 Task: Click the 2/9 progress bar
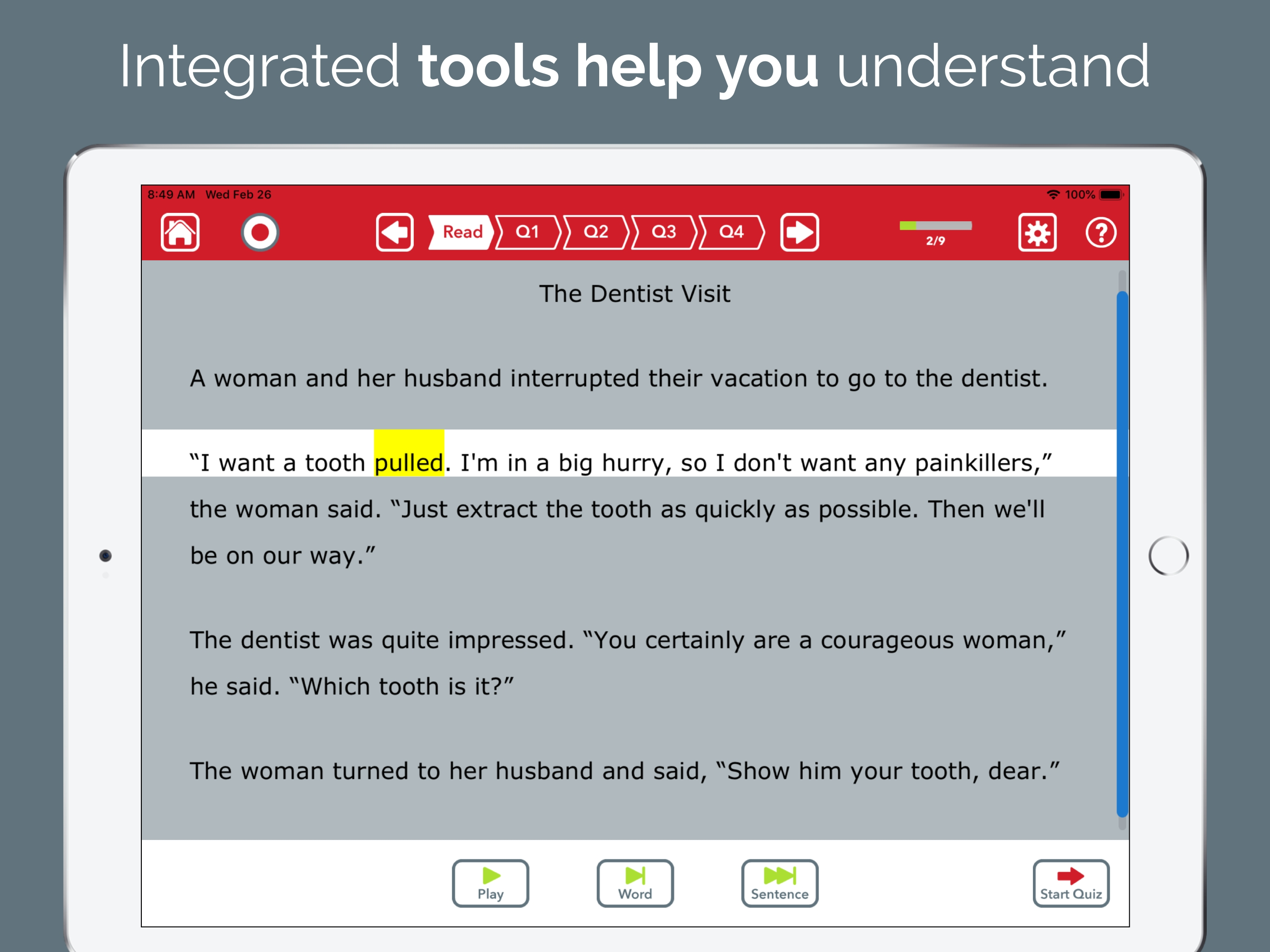point(935,226)
